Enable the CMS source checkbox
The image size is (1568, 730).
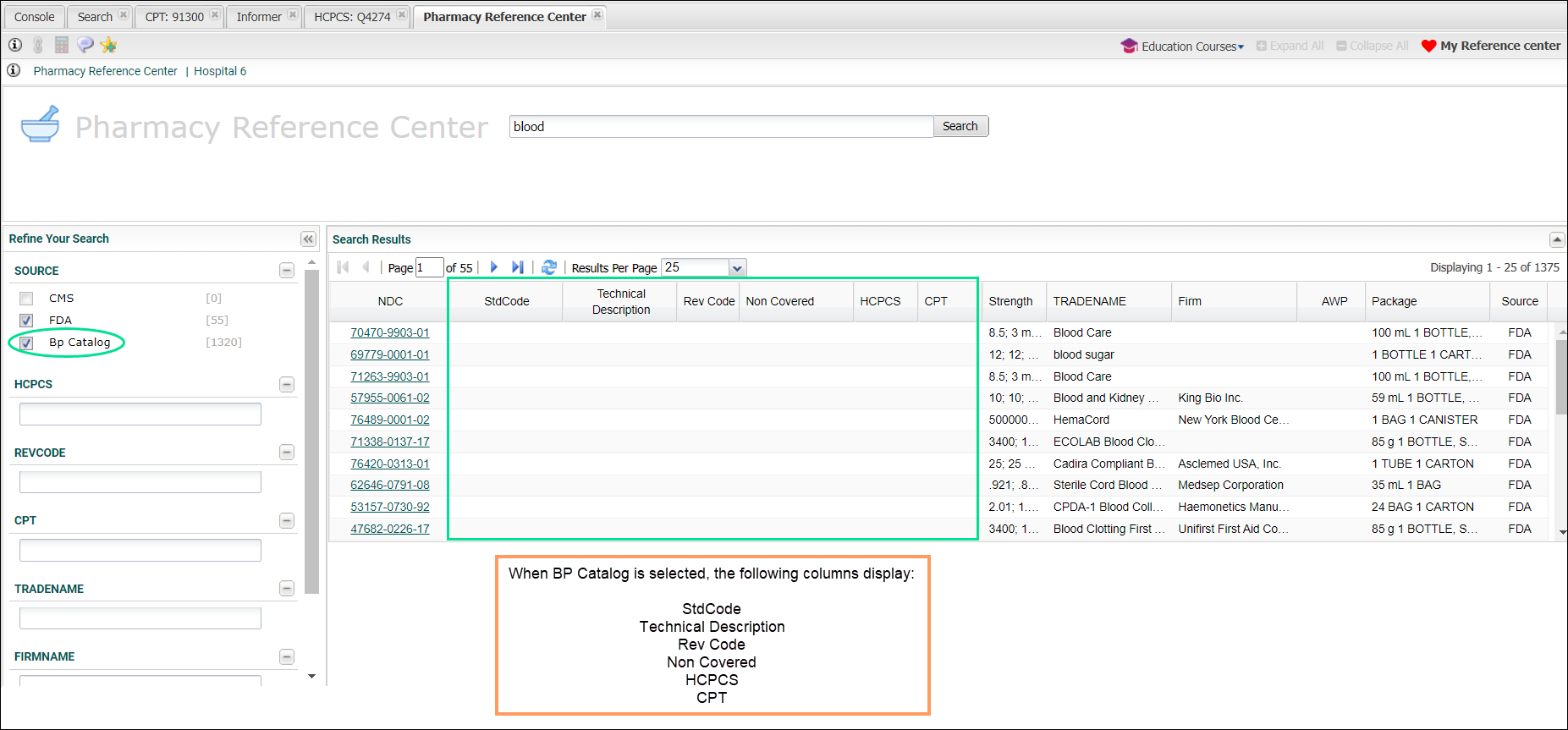(x=26, y=299)
